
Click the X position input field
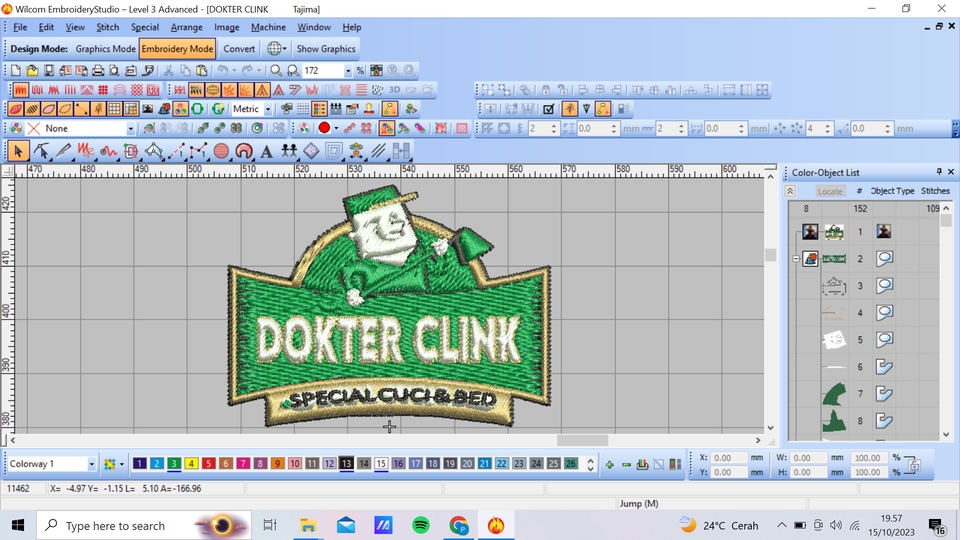[x=729, y=457]
